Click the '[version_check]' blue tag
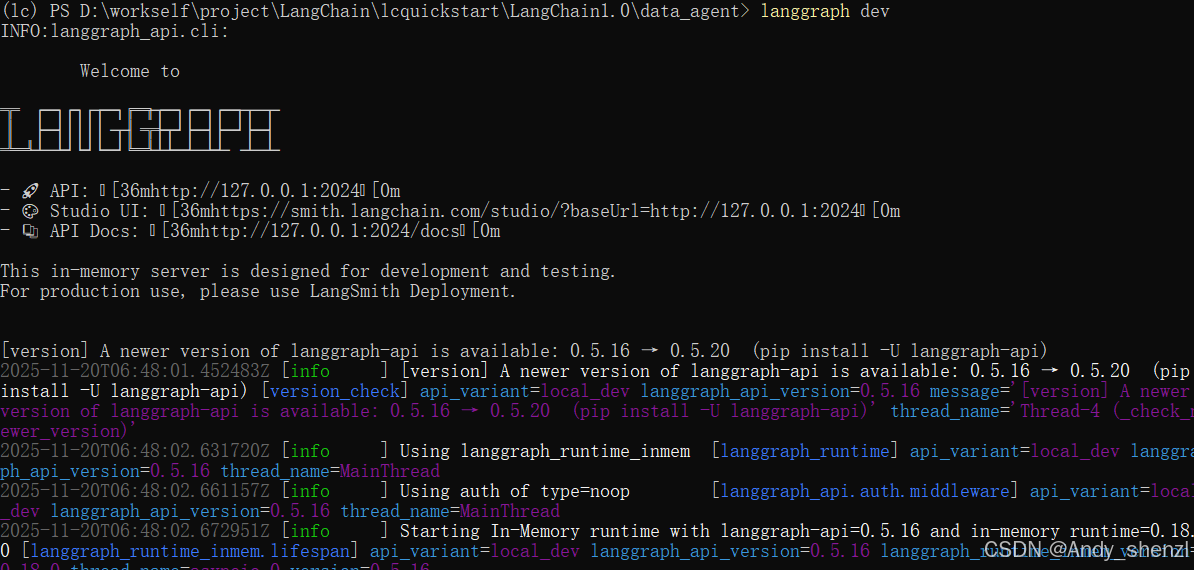 click(335, 391)
